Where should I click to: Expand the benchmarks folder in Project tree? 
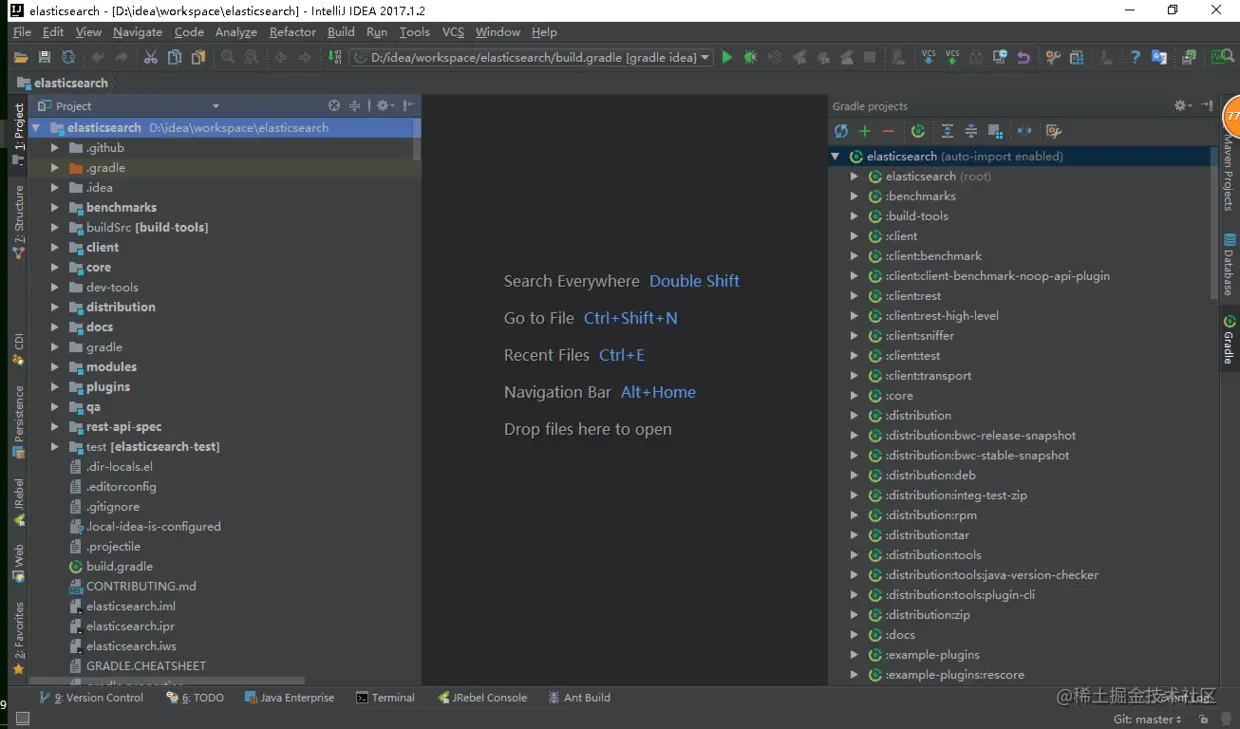(x=55, y=208)
